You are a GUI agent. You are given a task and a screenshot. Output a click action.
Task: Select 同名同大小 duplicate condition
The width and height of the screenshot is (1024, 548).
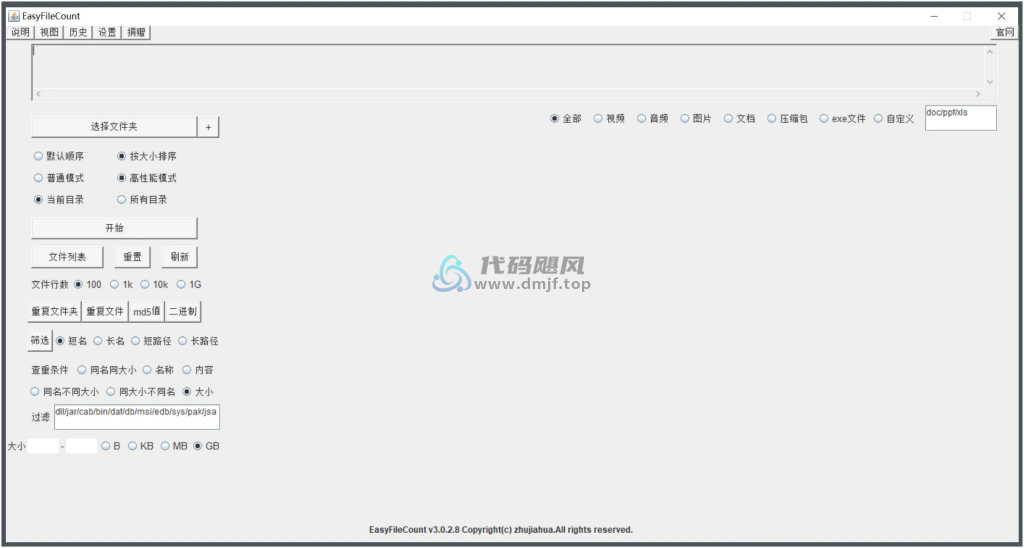pyautogui.click(x=107, y=370)
